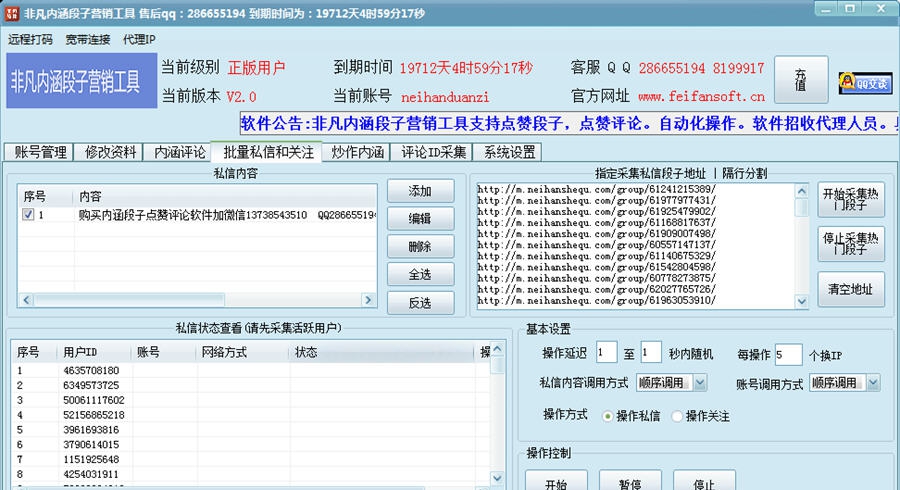Viewport: 900px width, 490px height.
Task: Select the 操作关注 radio button
Action: (677, 417)
